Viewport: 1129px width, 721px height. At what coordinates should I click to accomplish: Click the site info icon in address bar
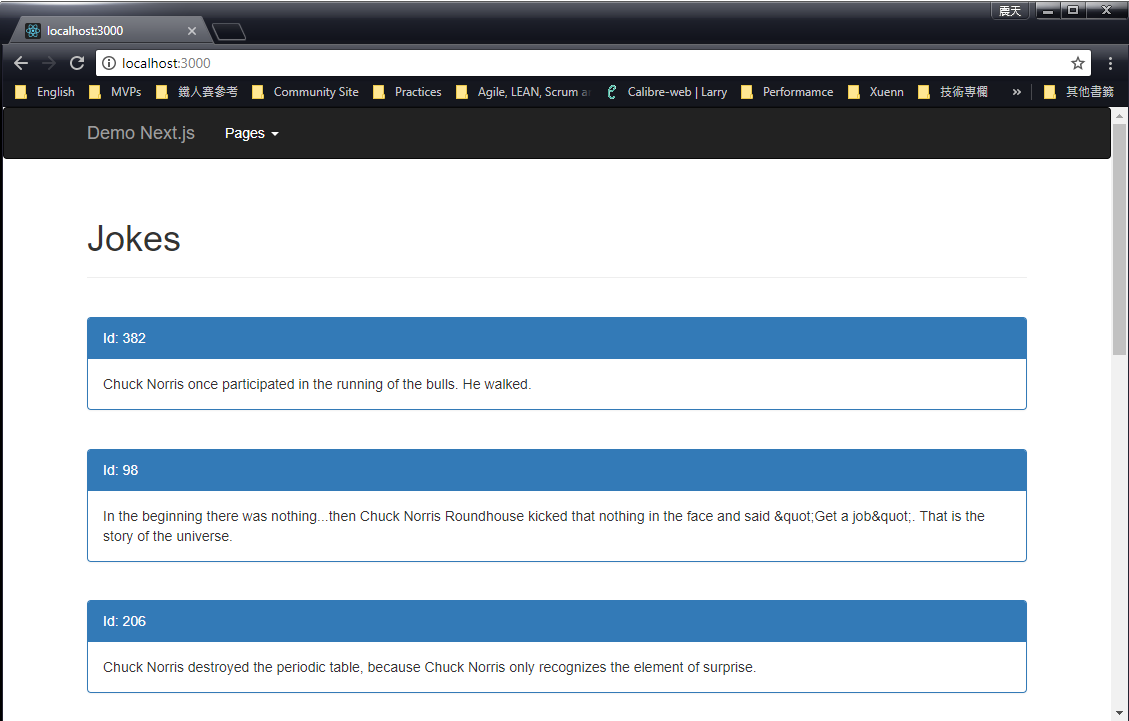(x=109, y=63)
